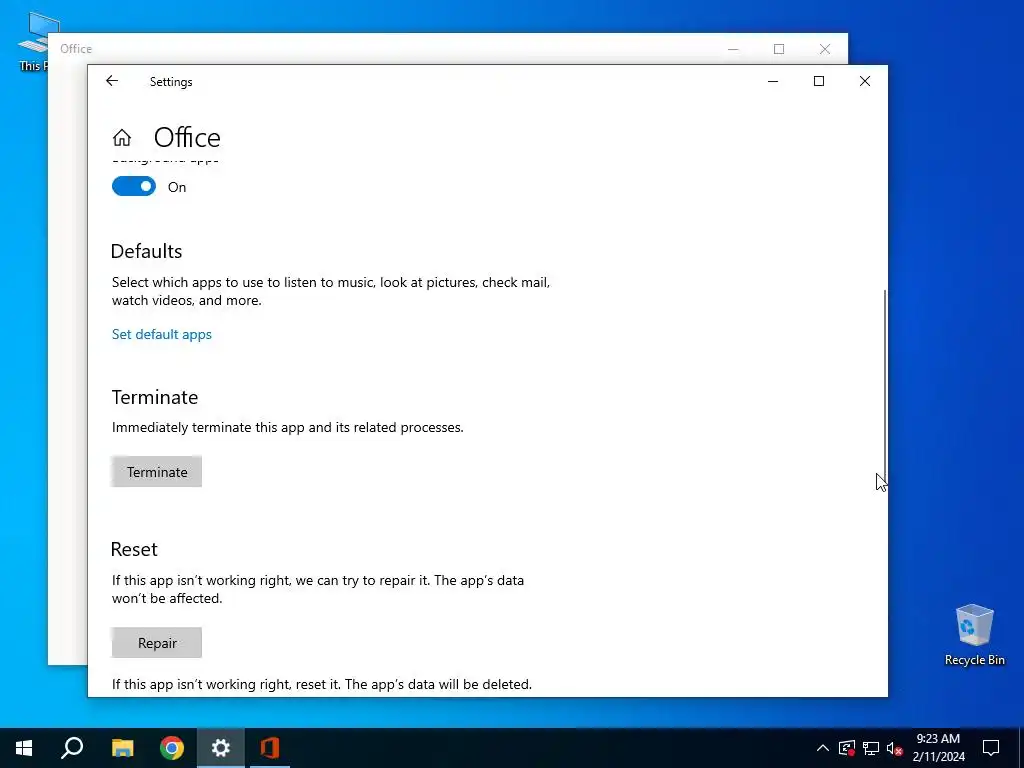Maximize the background Office window
The height and width of the screenshot is (768, 1024).
point(779,49)
